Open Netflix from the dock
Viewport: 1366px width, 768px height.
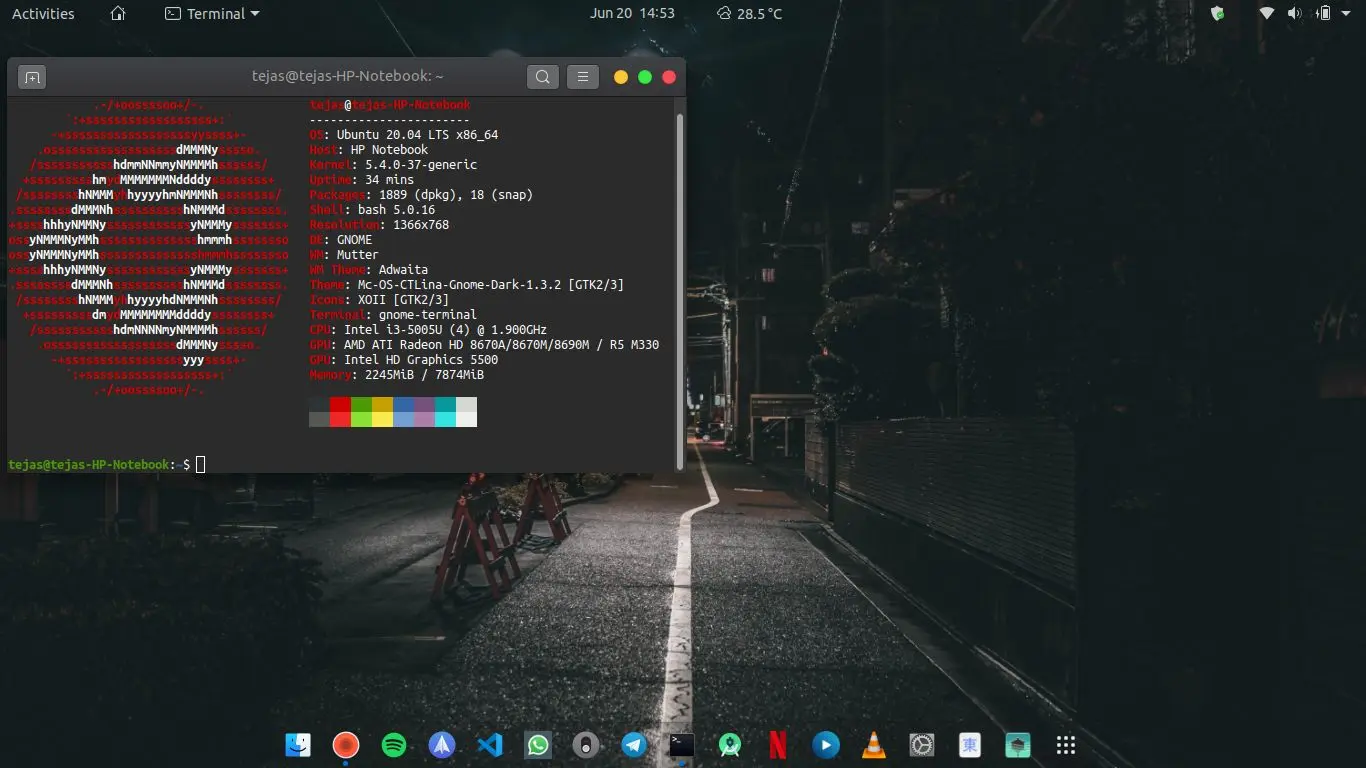(x=778, y=745)
